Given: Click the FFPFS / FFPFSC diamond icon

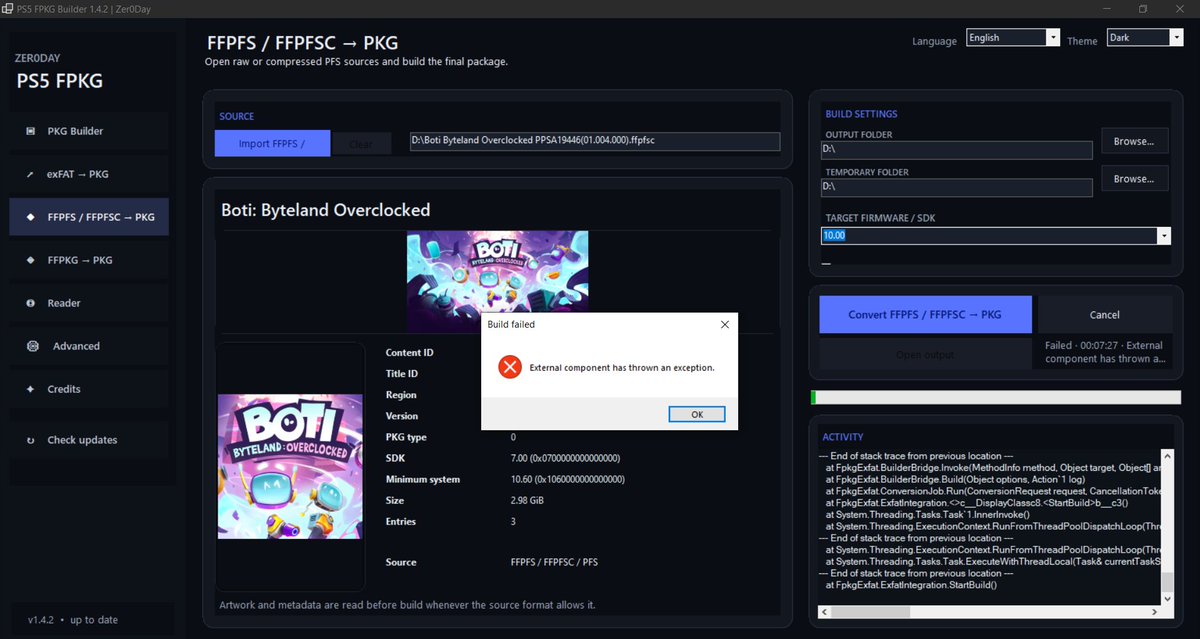Looking at the screenshot, I should pyautogui.click(x=30, y=217).
